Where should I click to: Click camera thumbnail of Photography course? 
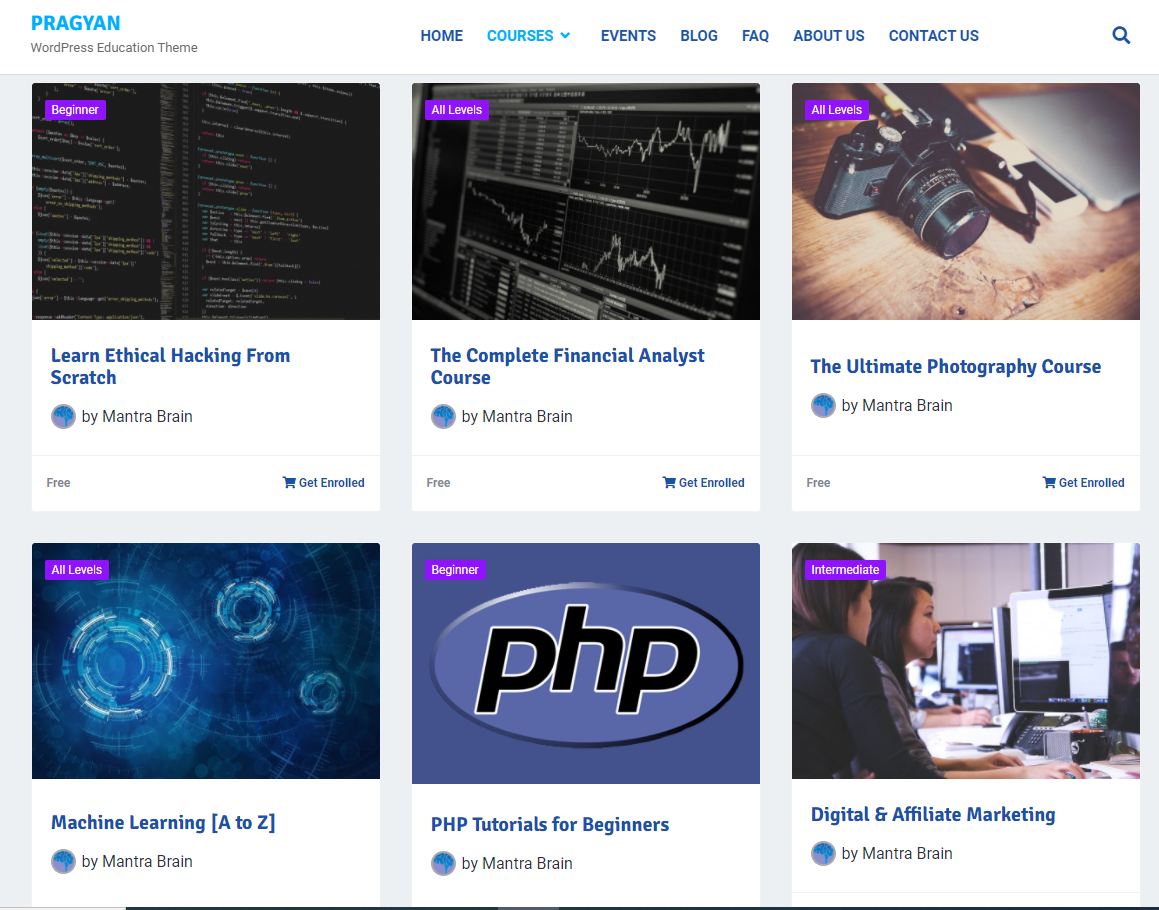pos(965,201)
